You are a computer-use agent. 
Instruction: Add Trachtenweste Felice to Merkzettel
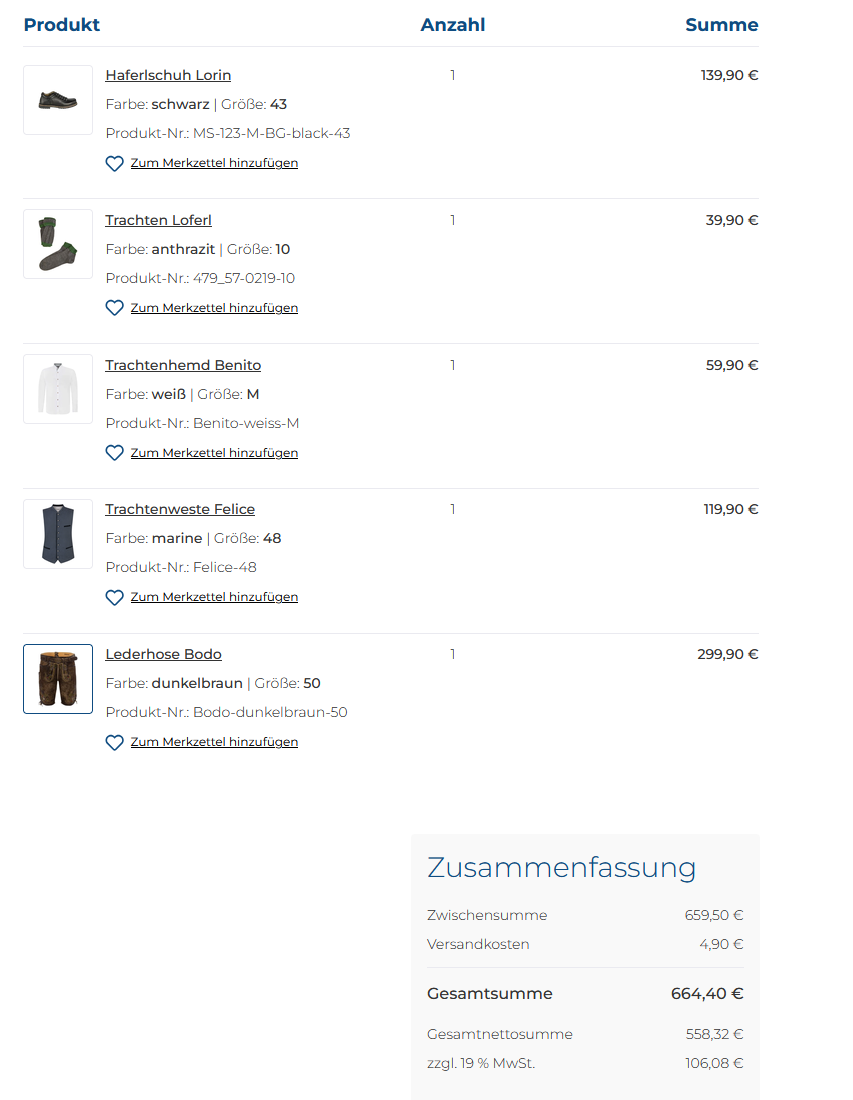pos(214,597)
